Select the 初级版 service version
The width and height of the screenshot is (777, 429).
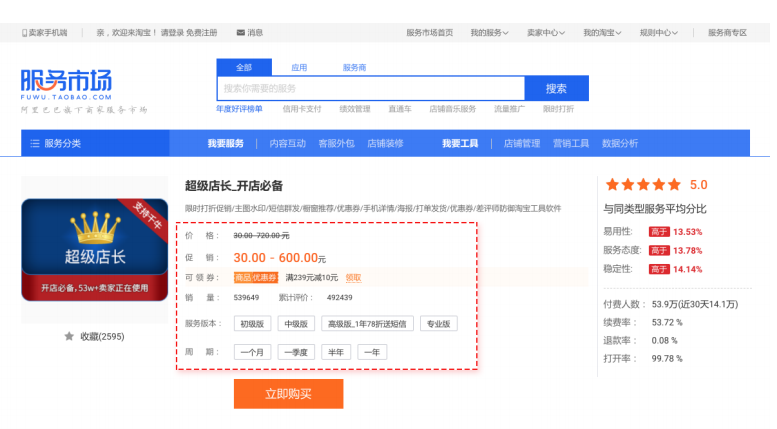tap(252, 324)
